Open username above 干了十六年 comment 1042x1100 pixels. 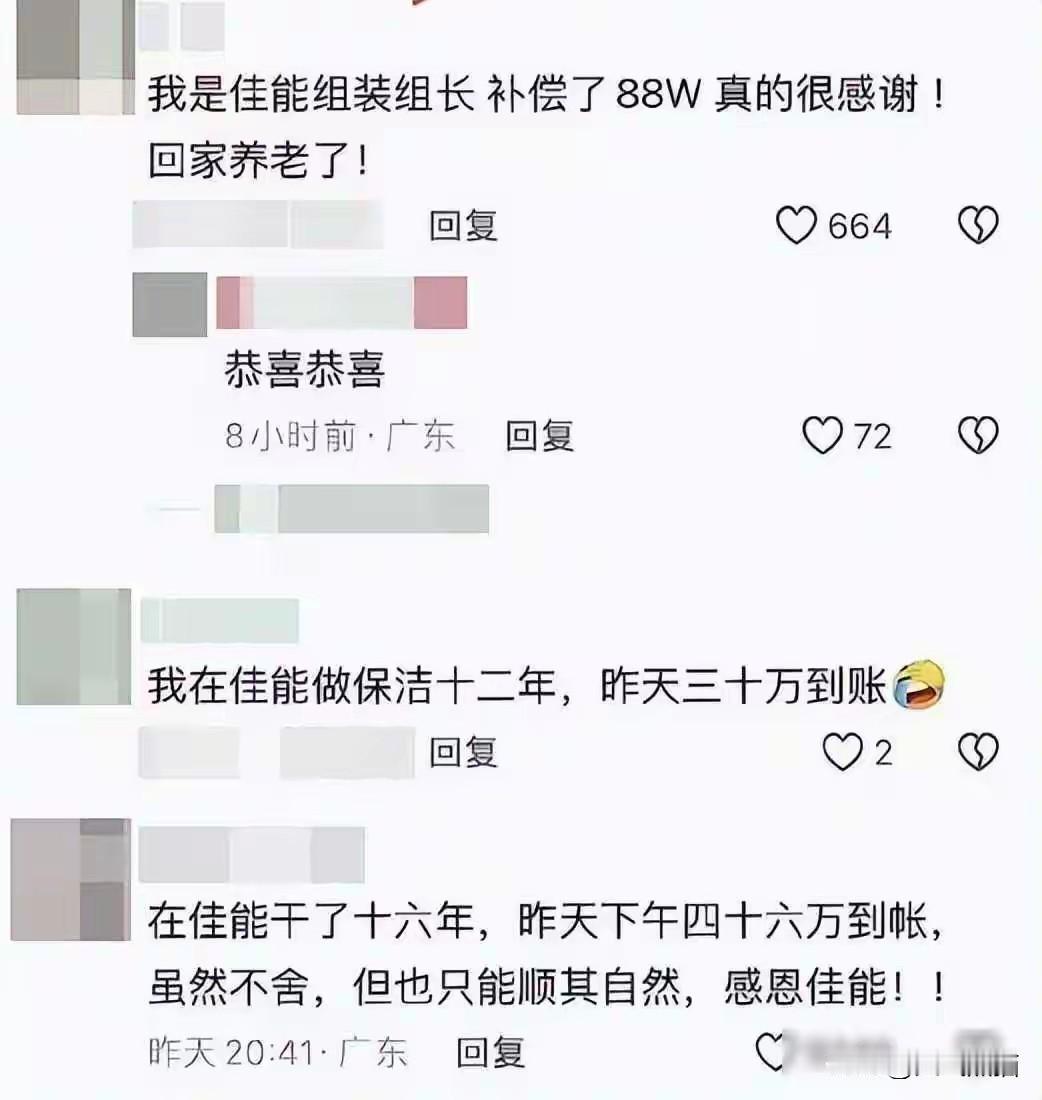[x=252, y=854]
